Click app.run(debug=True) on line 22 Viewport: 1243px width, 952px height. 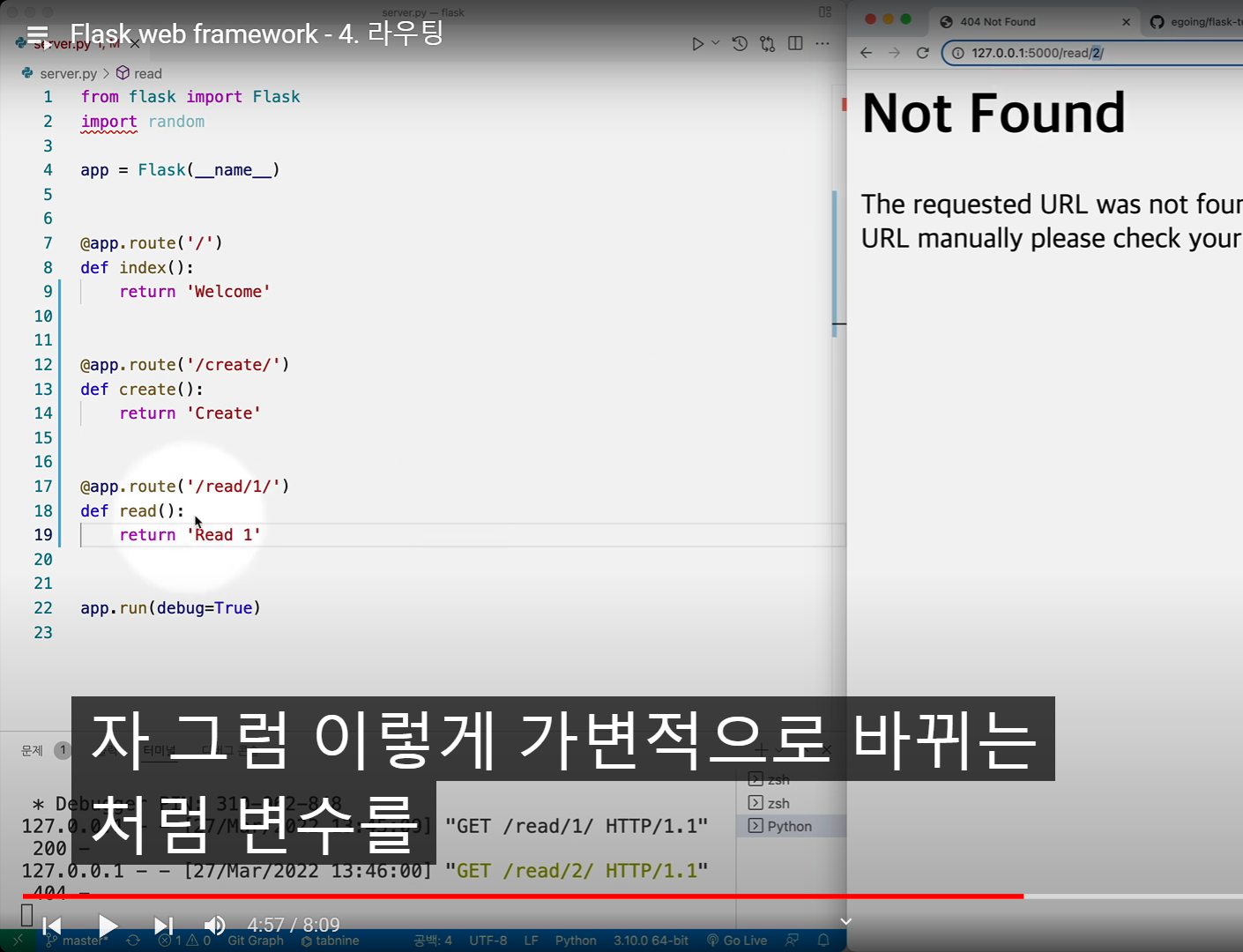coord(171,608)
